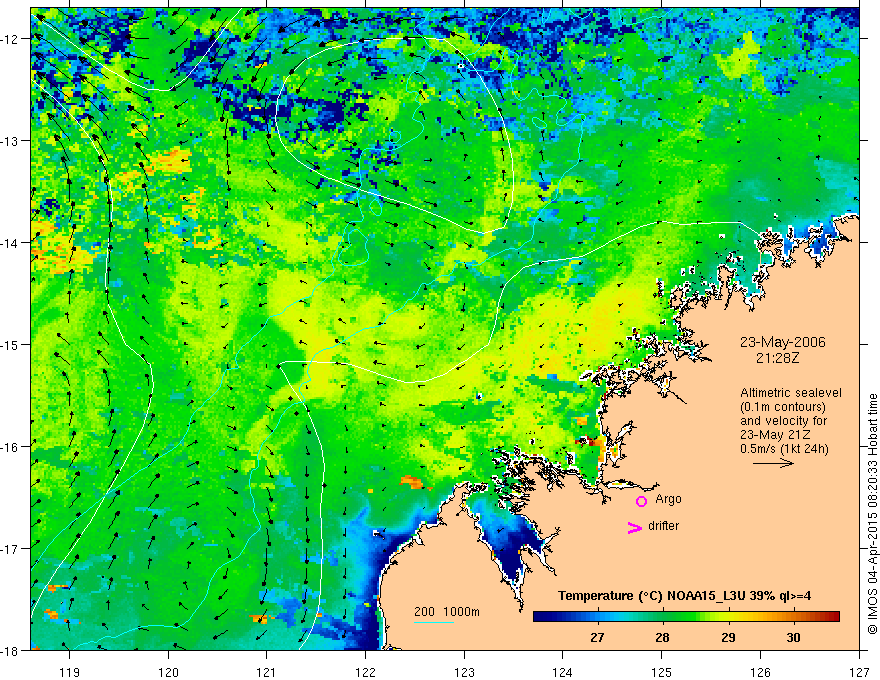Click the latitude axis label '-13'
880x680 pixels.
coord(10,141)
